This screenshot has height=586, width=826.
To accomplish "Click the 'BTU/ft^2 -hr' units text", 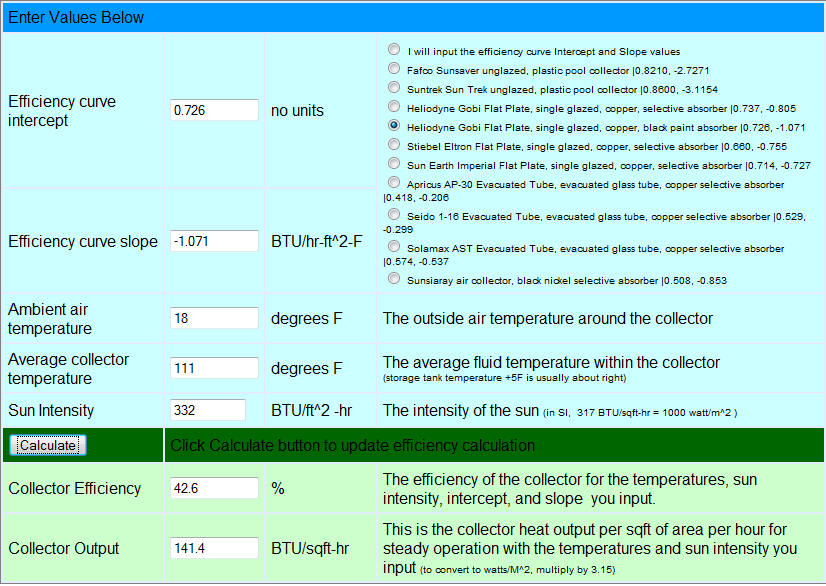I will (311, 410).
